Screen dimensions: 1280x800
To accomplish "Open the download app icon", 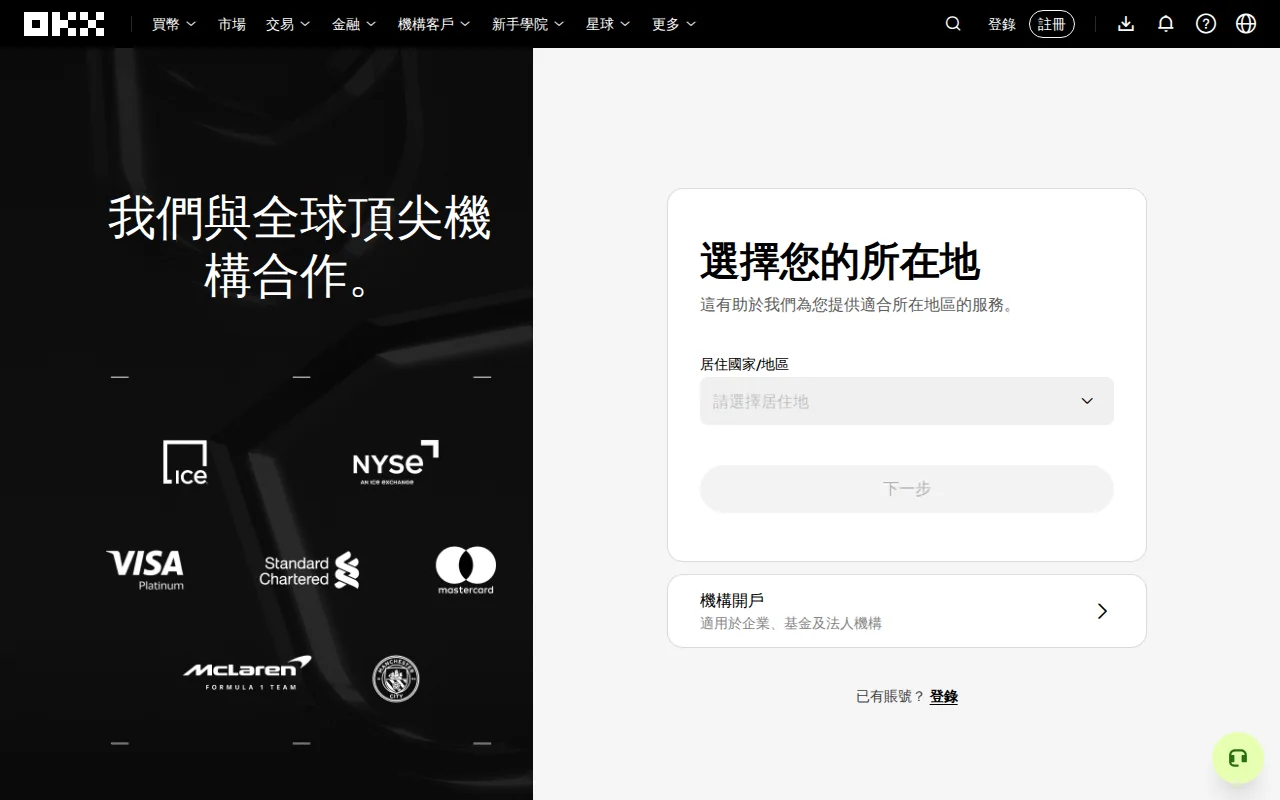I will [x=1126, y=24].
